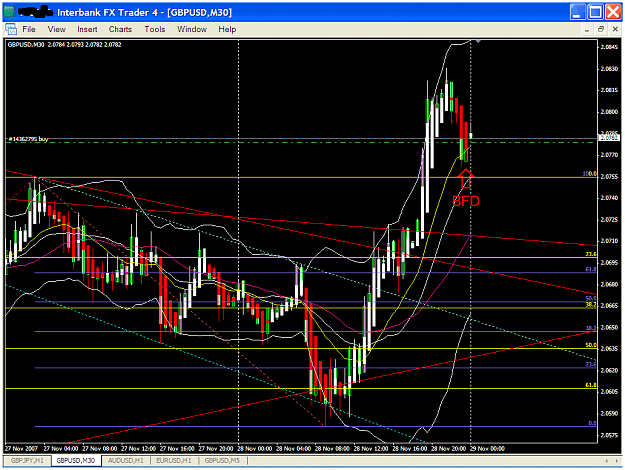Switch to the EURUSD,H1 chart tab
The image size is (625, 470).
174,460
